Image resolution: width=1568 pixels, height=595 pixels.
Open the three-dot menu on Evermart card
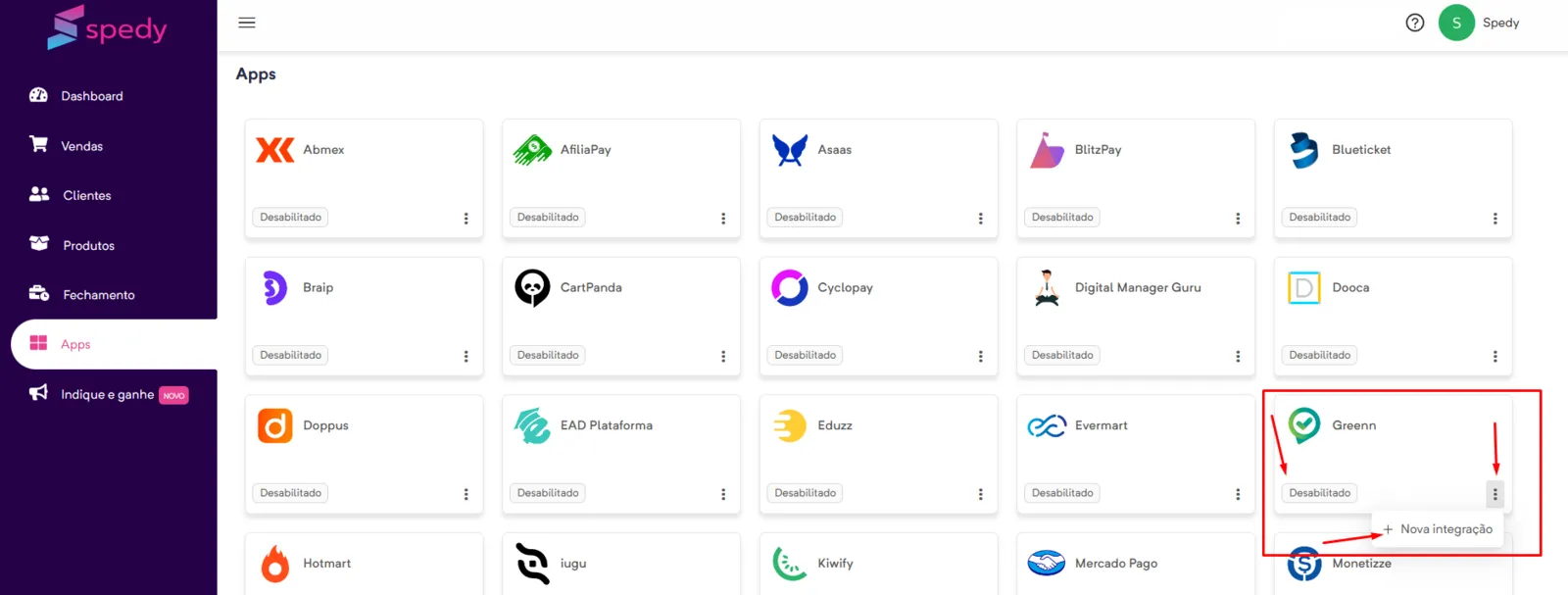(1238, 495)
